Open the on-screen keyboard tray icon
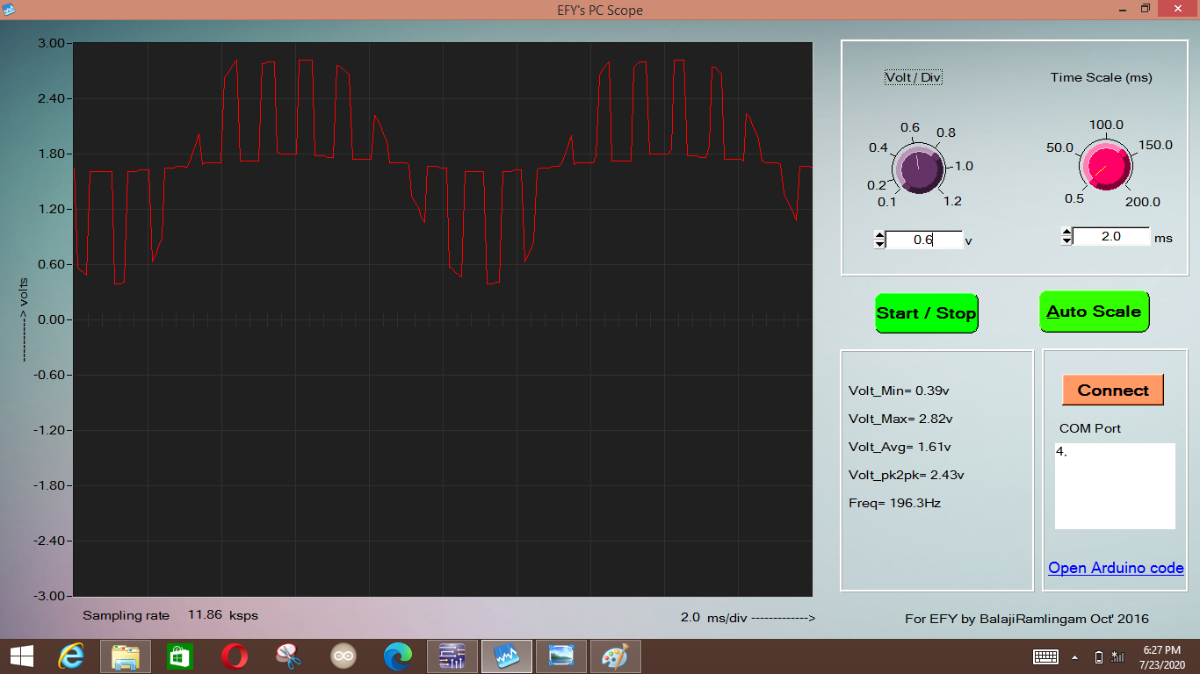1200x674 pixels. (x=1045, y=657)
